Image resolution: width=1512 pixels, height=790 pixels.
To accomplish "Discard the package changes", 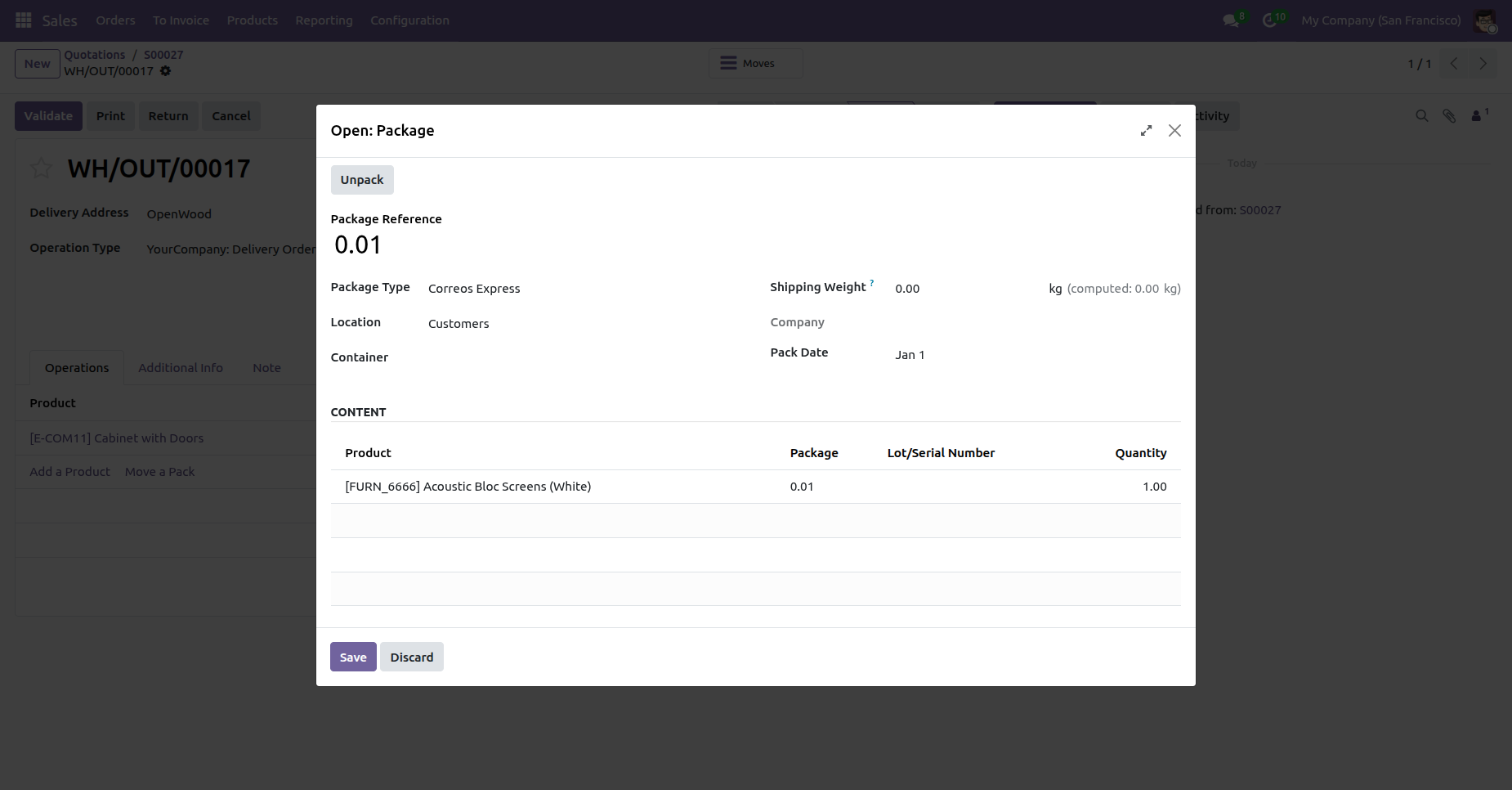I will pyautogui.click(x=411, y=658).
